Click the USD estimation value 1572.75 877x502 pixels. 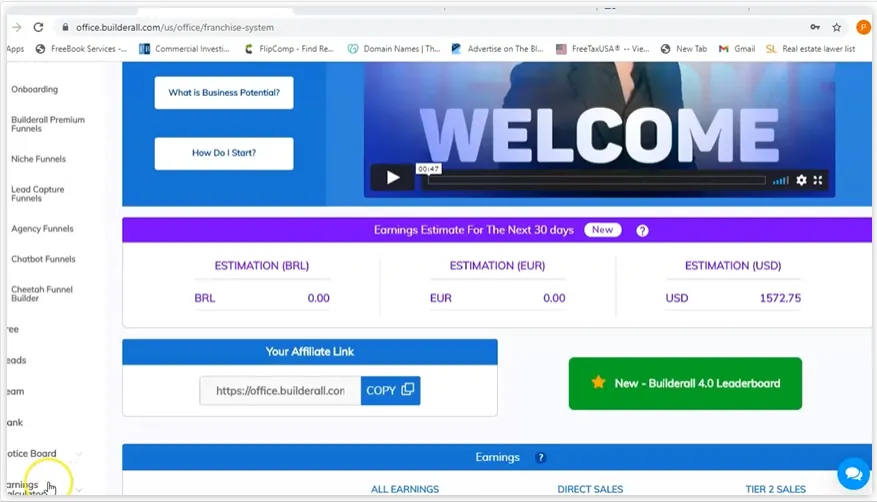pyautogui.click(x=780, y=299)
